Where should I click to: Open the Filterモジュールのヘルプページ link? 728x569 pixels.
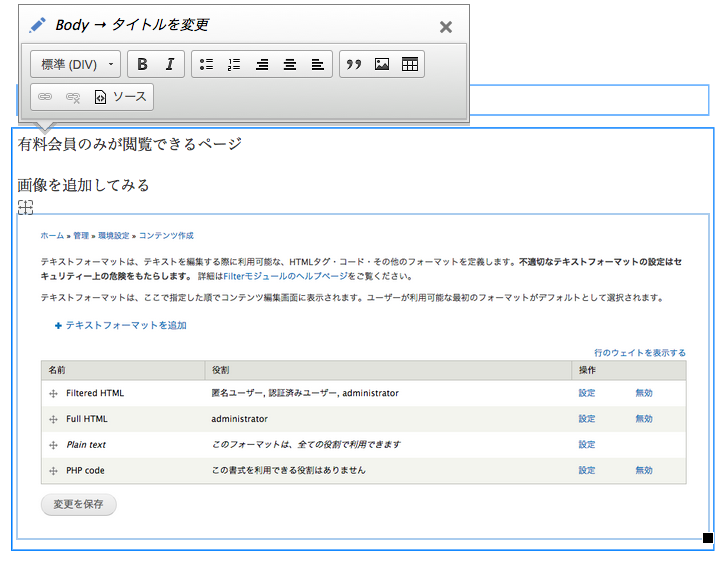click(286, 276)
